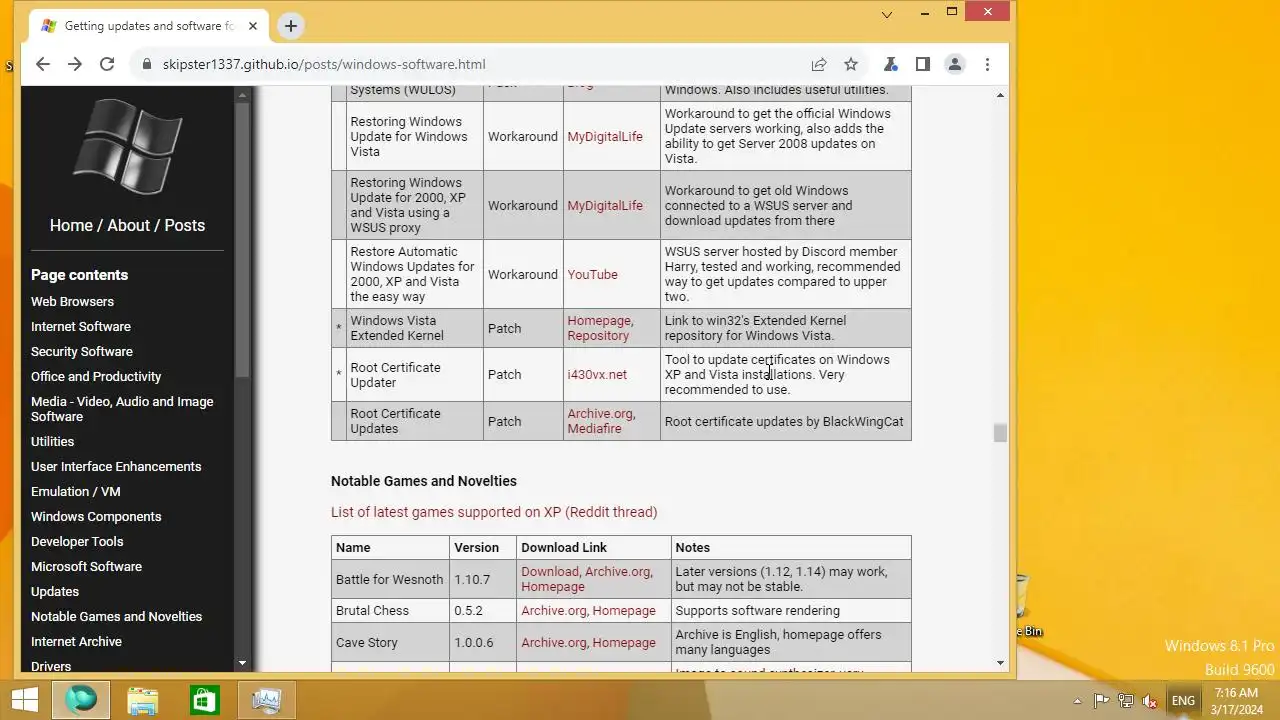Screen dimensions: 1280x720
Task: Click main page scrollbar down arrow
Action: point(1000,663)
